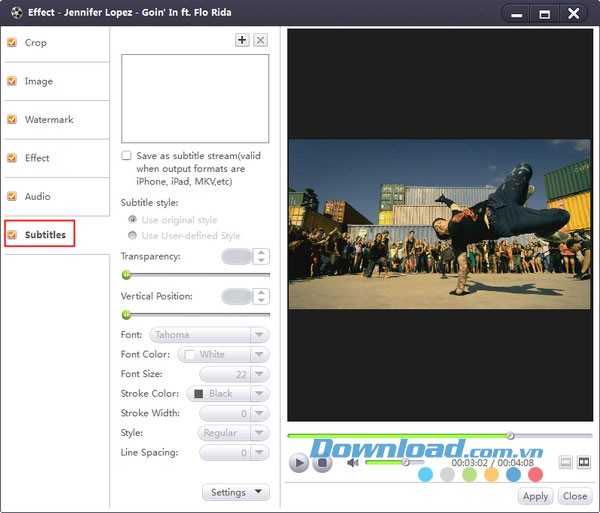Open the Style dropdown showing Regular
This screenshot has height=513, width=600.
(x=233, y=433)
